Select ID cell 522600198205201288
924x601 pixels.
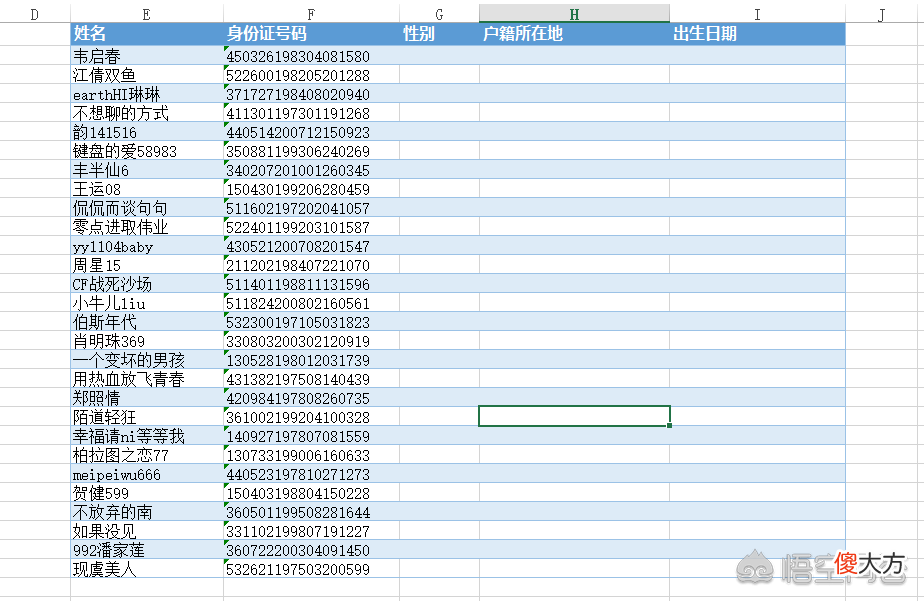pos(311,75)
